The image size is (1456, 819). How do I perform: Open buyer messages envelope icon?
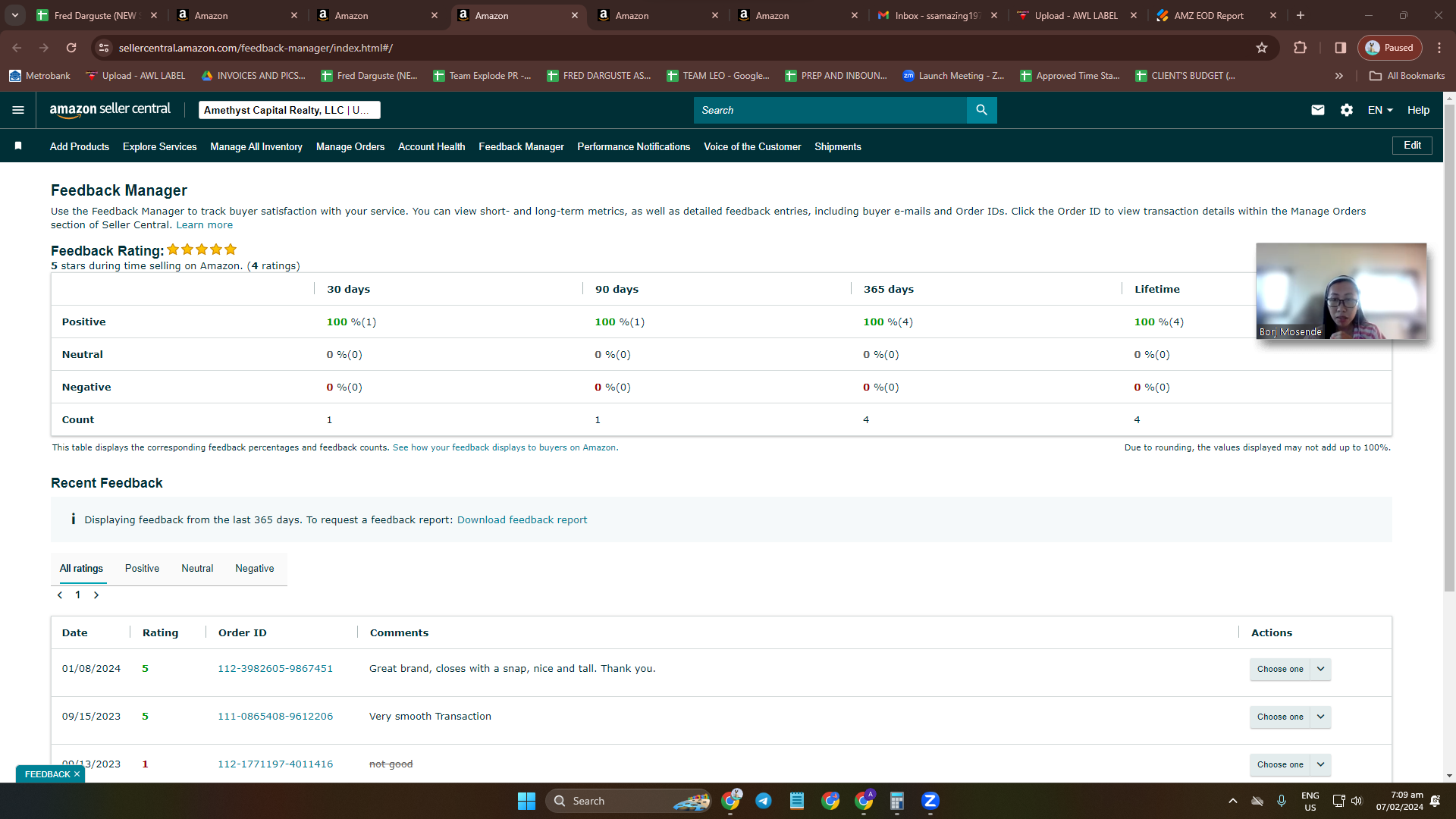[1318, 110]
